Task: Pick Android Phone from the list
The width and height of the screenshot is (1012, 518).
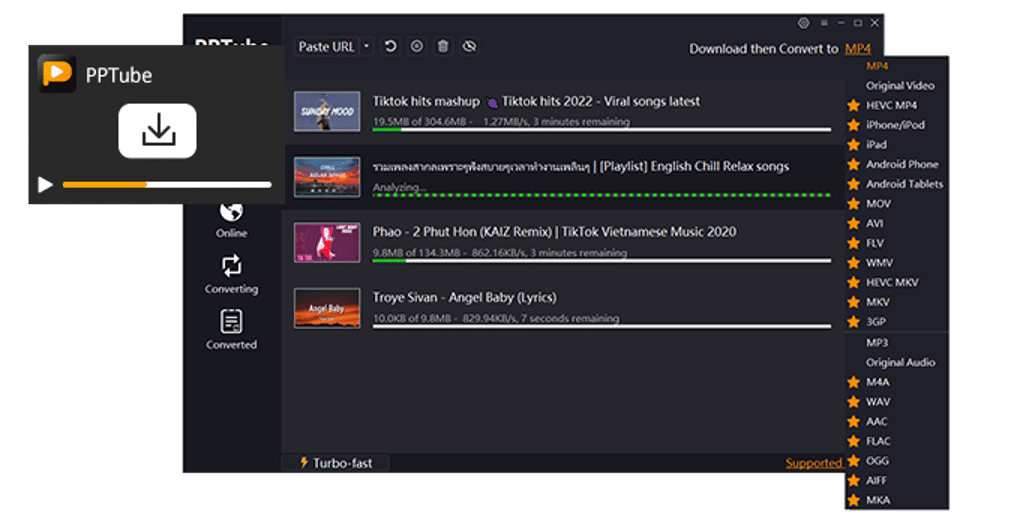Action: tap(902, 164)
